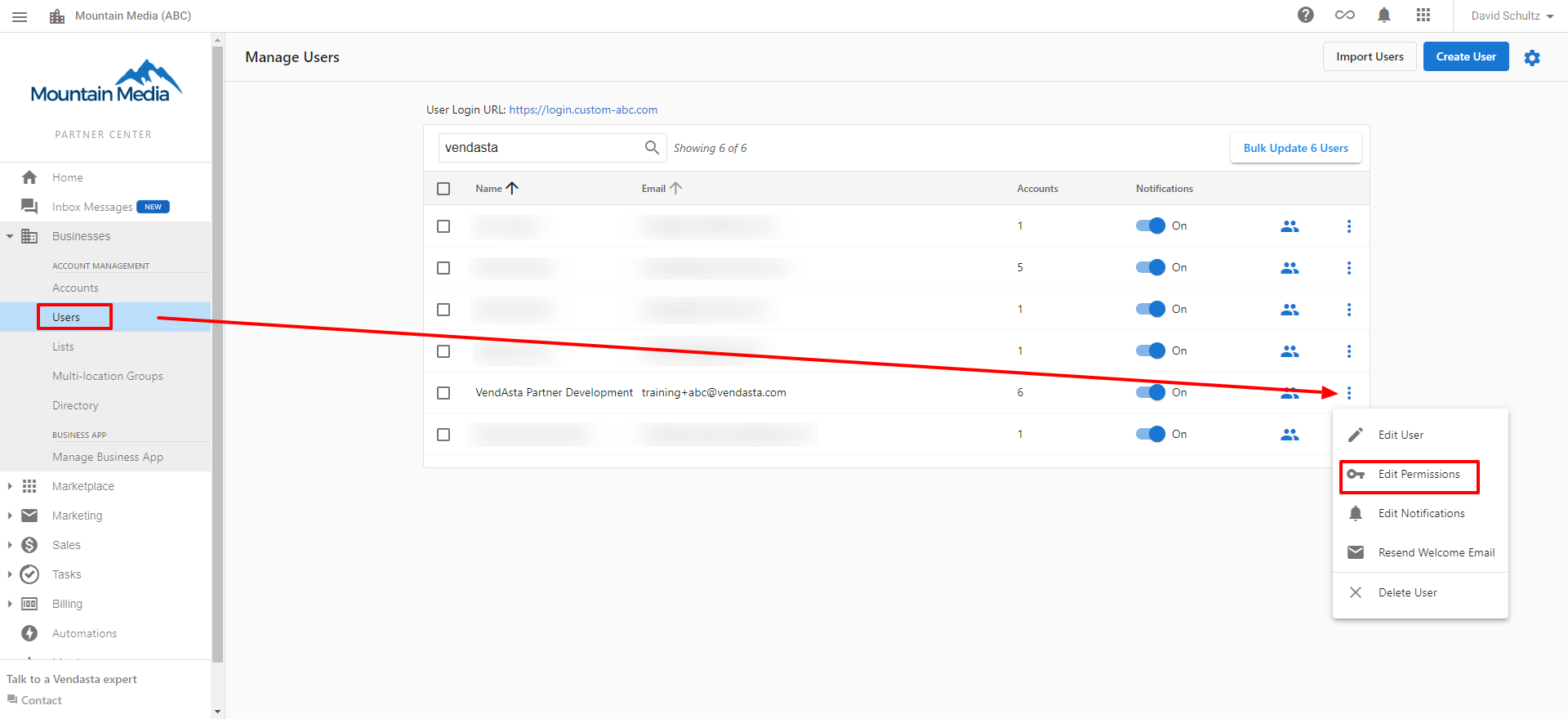
Task: Open the notifications bell in header
Action: [1384, 15]
